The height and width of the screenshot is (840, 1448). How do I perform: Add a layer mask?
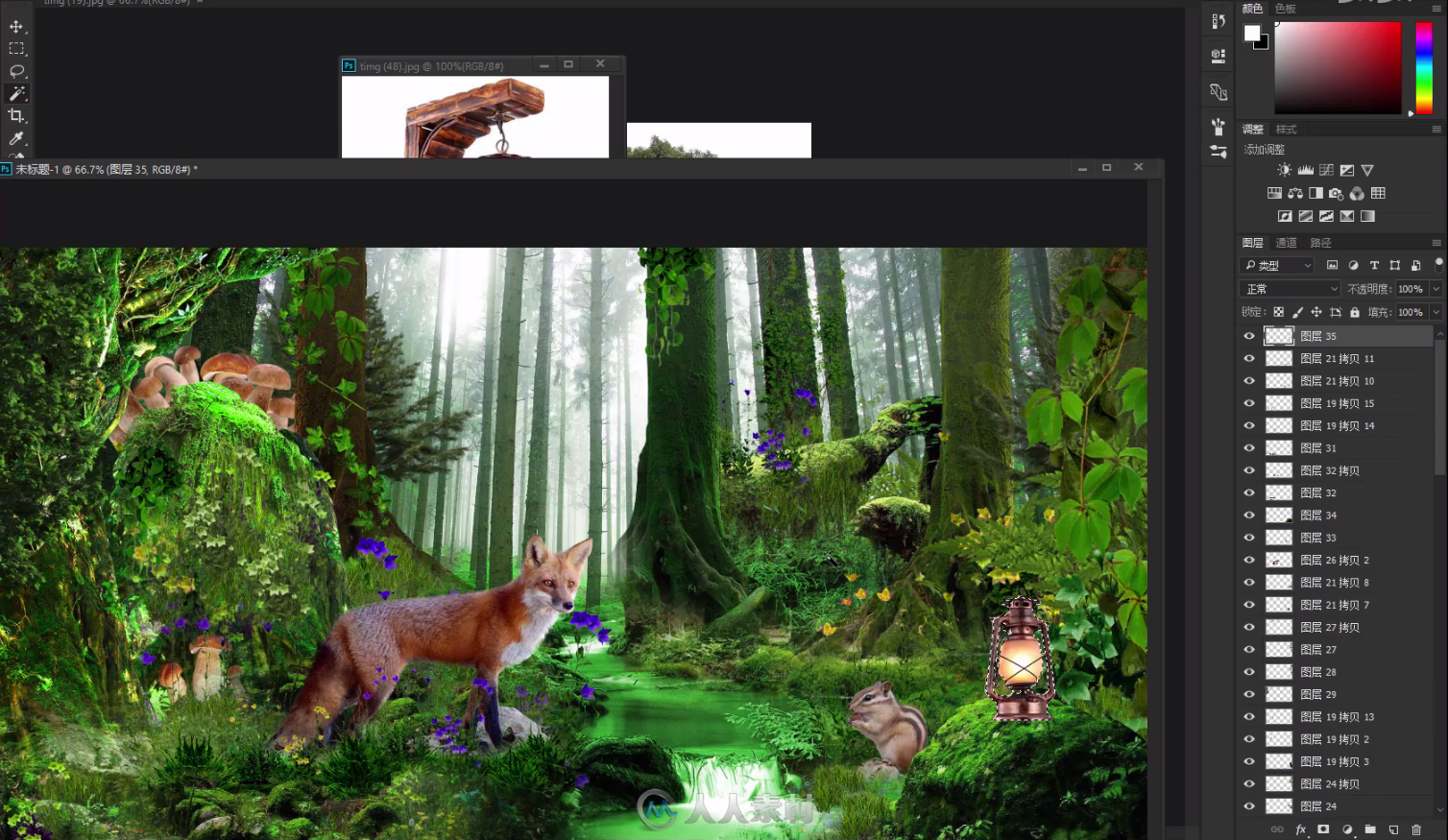(x=1323, y=829)
